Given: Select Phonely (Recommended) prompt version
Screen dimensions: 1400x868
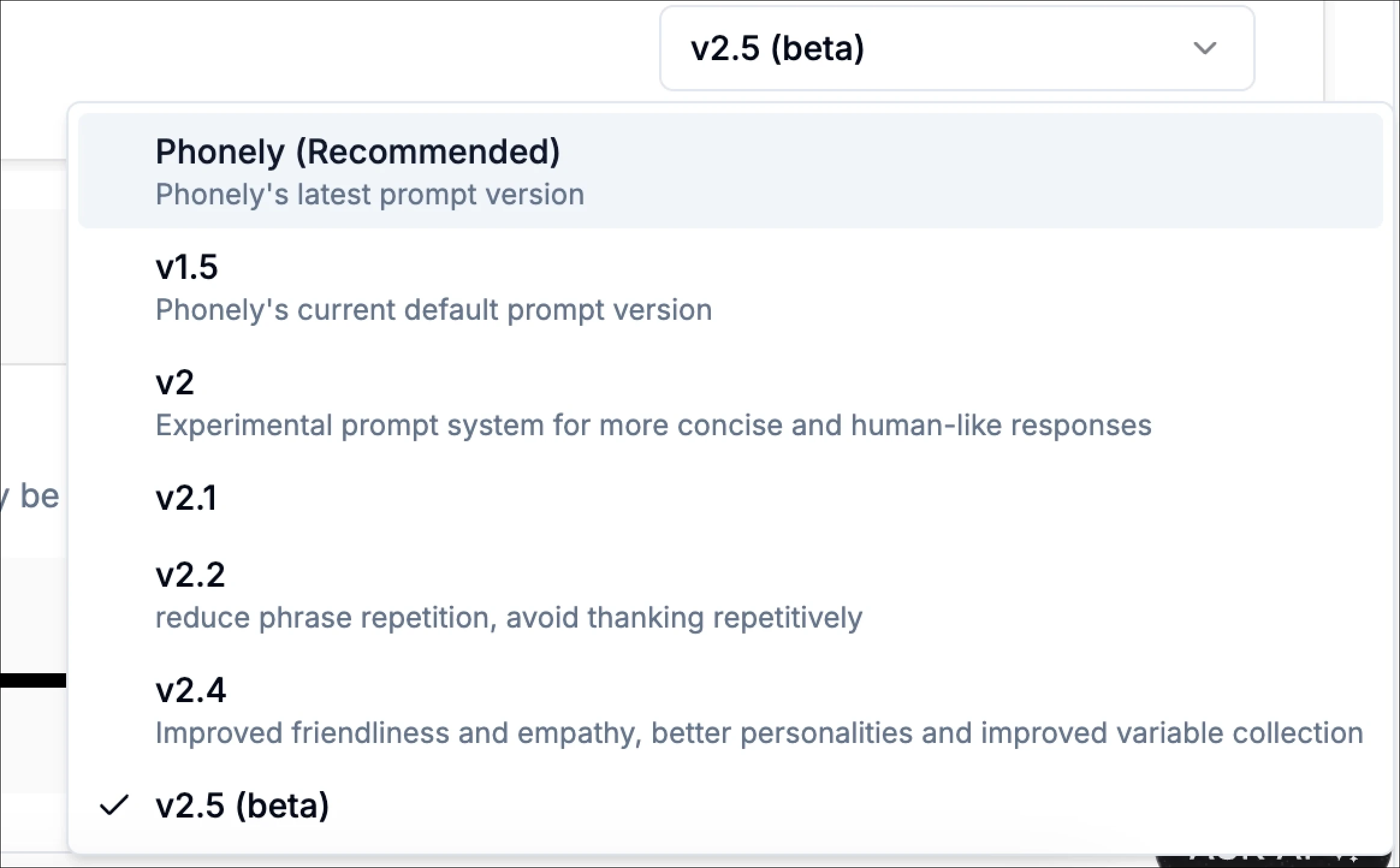Looking at the screenshot, I should 358,151.
